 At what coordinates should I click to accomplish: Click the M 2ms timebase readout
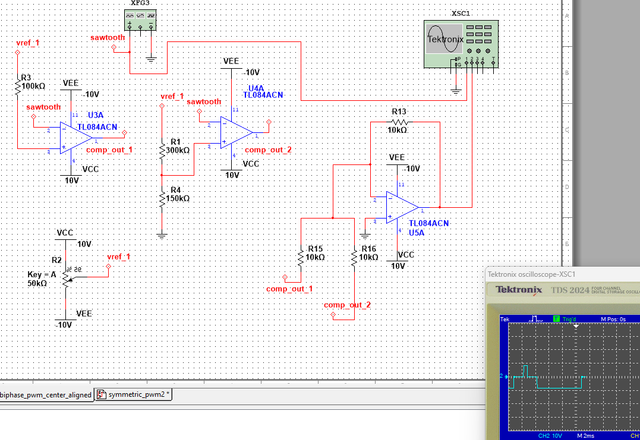[585, 436]
